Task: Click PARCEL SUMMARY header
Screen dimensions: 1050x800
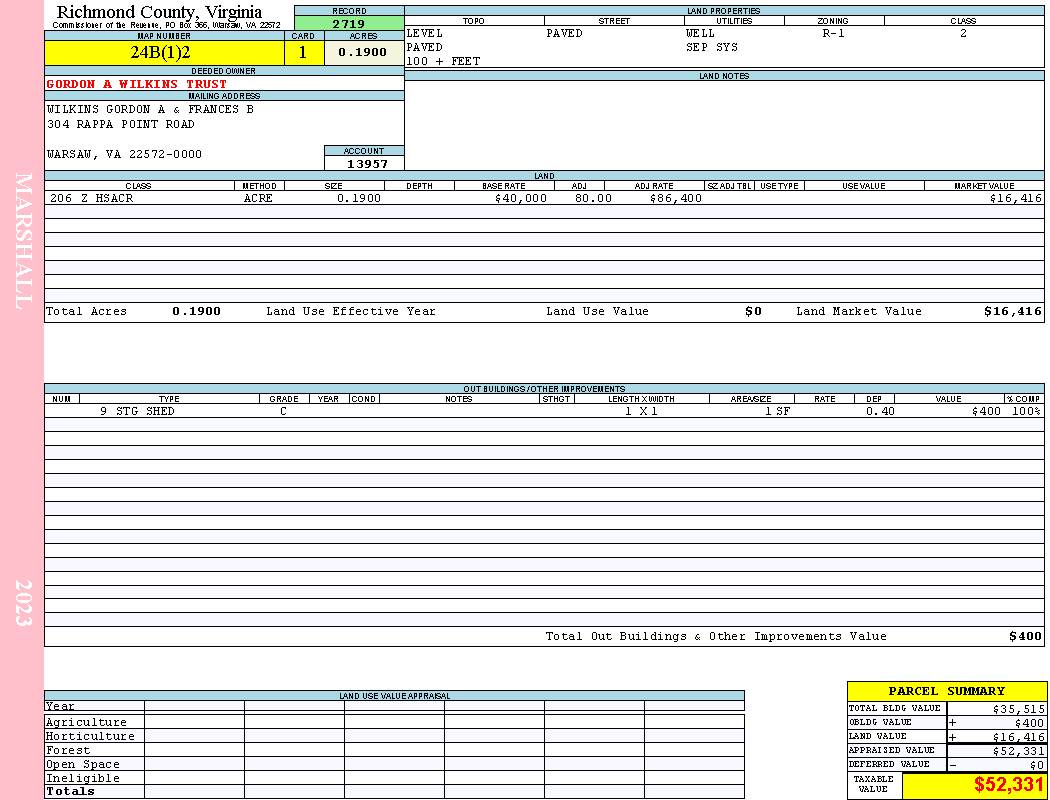Action: pos(946,691)
